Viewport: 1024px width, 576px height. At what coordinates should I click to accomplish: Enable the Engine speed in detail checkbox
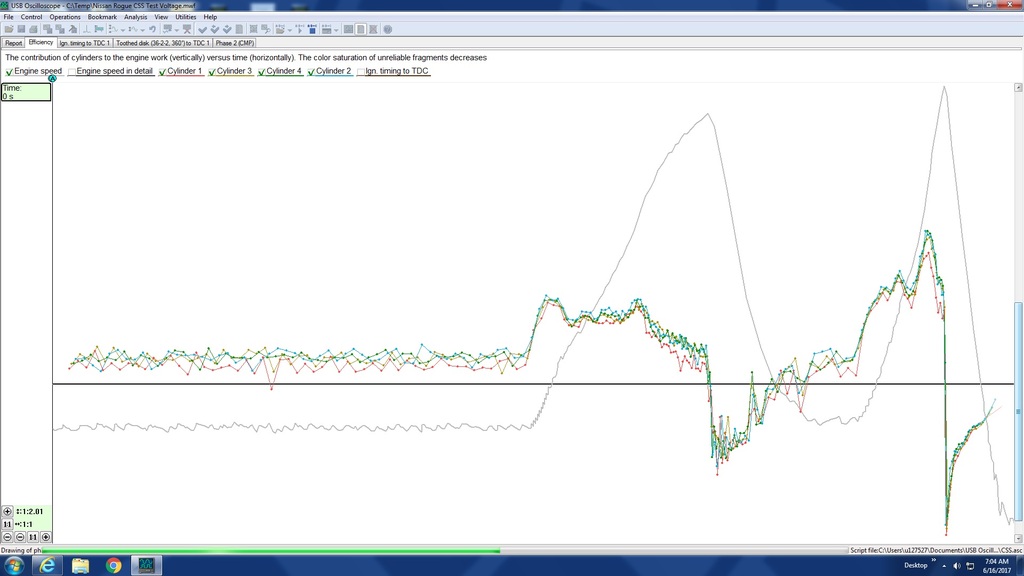72,72
